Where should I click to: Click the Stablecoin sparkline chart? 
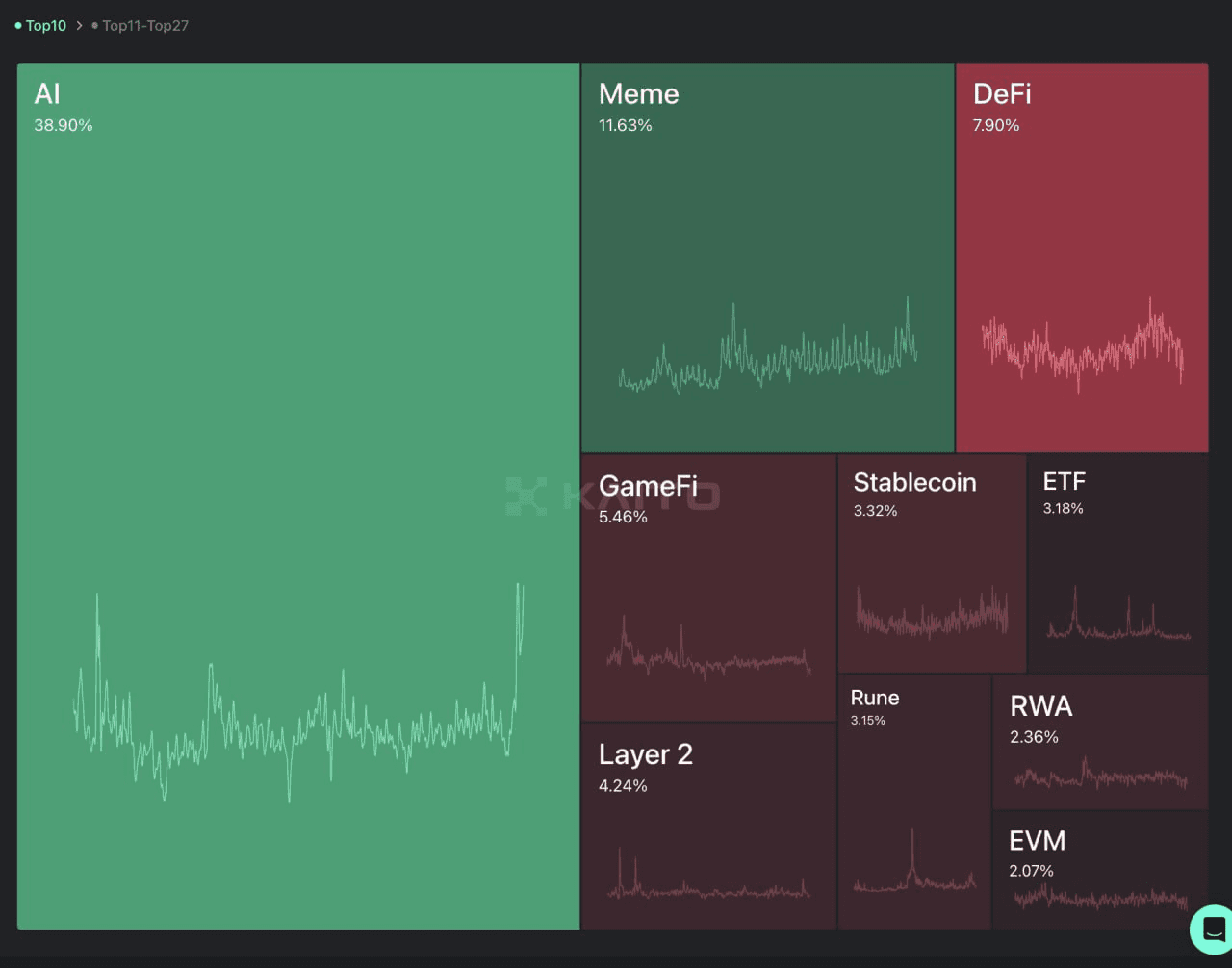[x=932, y=613]
